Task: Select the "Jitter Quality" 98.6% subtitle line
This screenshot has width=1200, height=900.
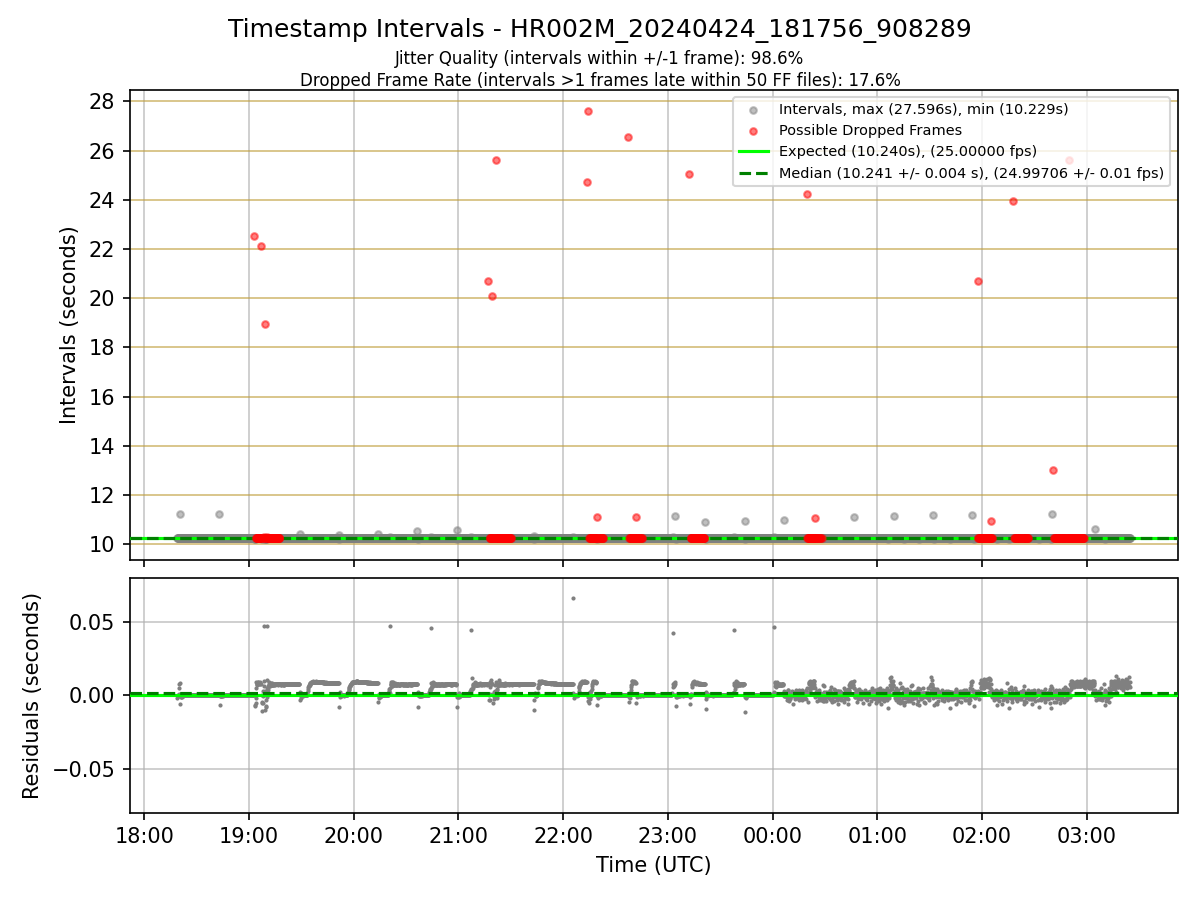Action: (599, 58)
